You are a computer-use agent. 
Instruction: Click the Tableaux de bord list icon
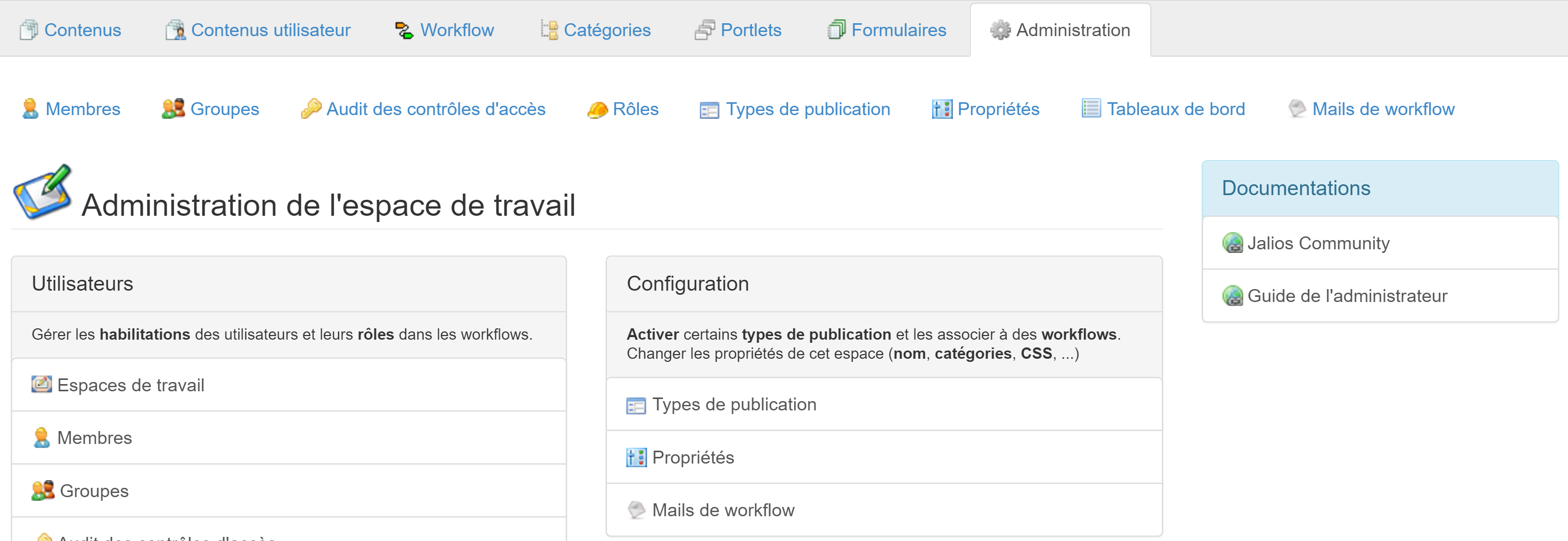pyautogui.click(x=1091, y=108)
